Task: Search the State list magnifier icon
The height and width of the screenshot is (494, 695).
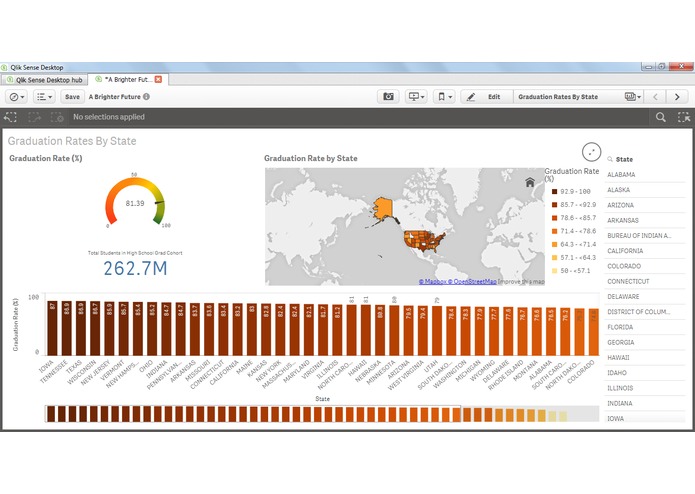Action: [x=610, y=159]
